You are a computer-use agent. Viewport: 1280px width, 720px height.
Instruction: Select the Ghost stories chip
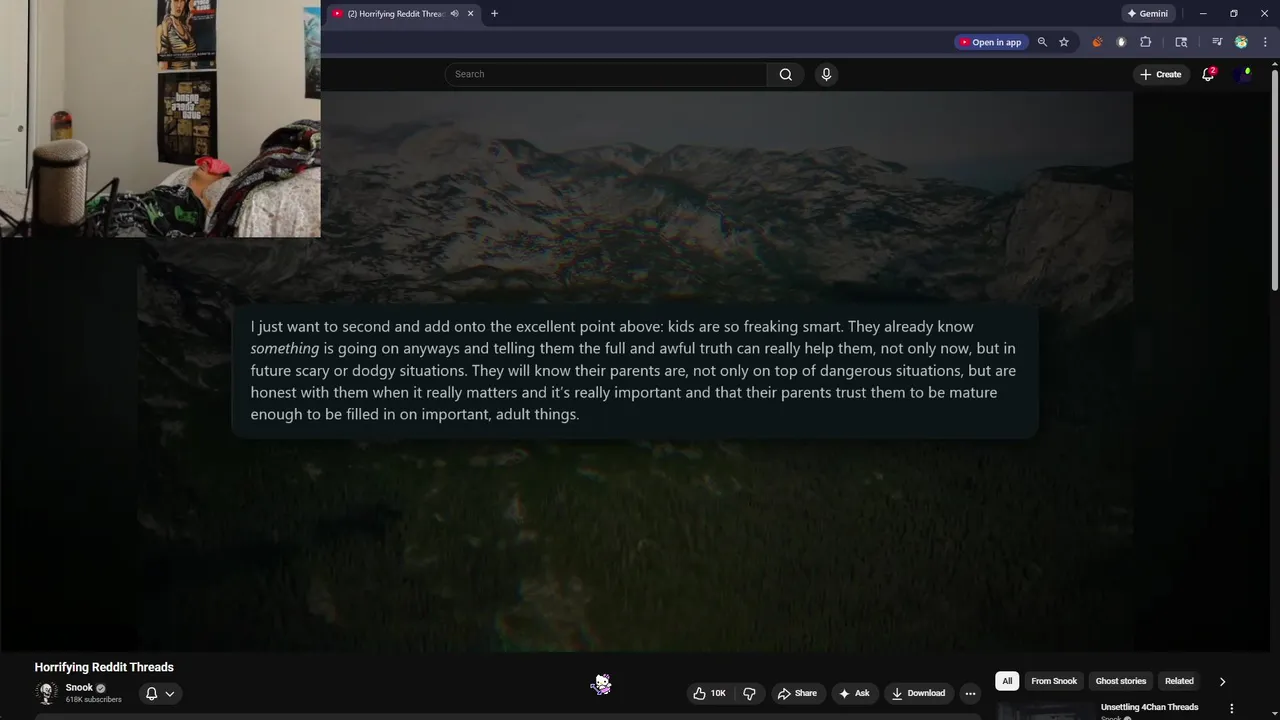coord(1121,681)
